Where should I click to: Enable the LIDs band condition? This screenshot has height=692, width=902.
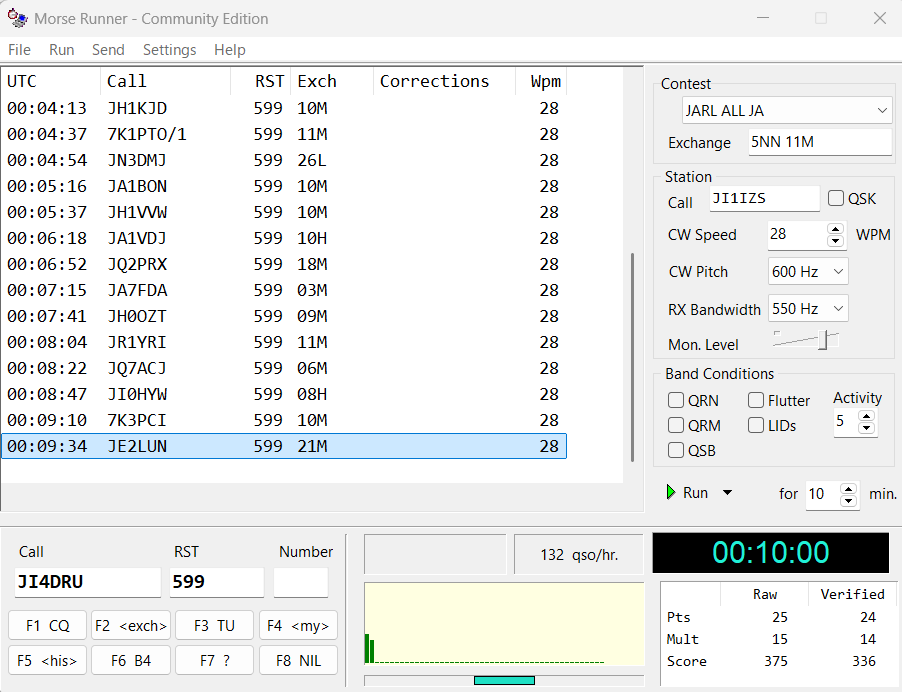(756, 425)
